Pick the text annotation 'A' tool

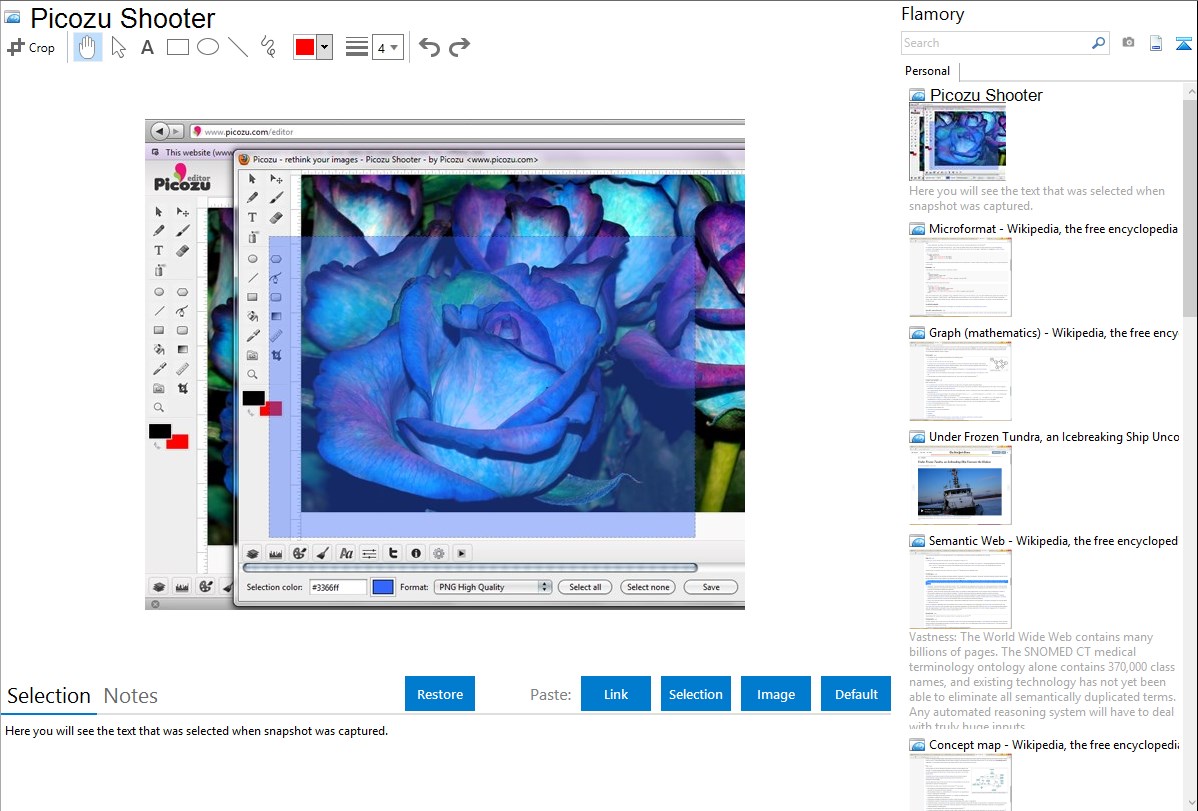tap(147, 47)
